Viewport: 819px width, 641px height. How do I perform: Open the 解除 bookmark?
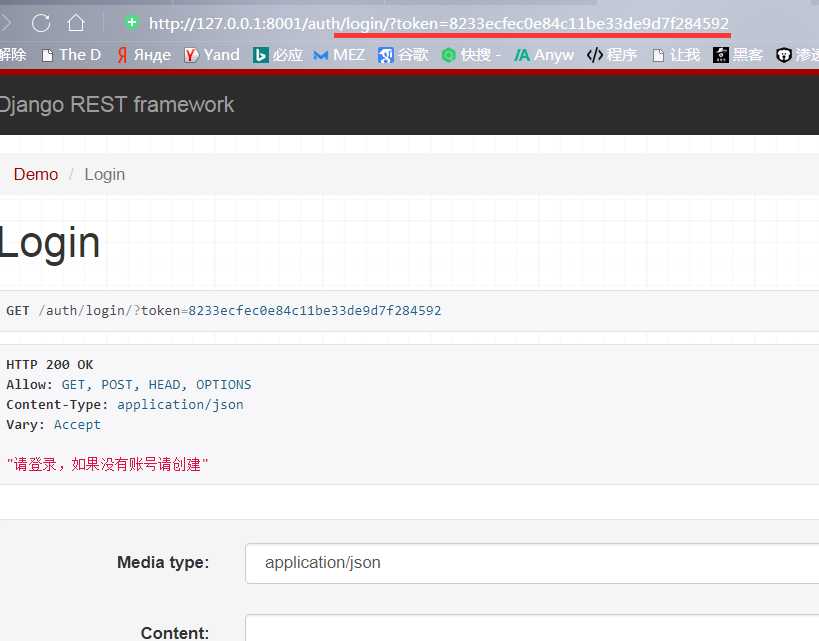tap(13, 55)
